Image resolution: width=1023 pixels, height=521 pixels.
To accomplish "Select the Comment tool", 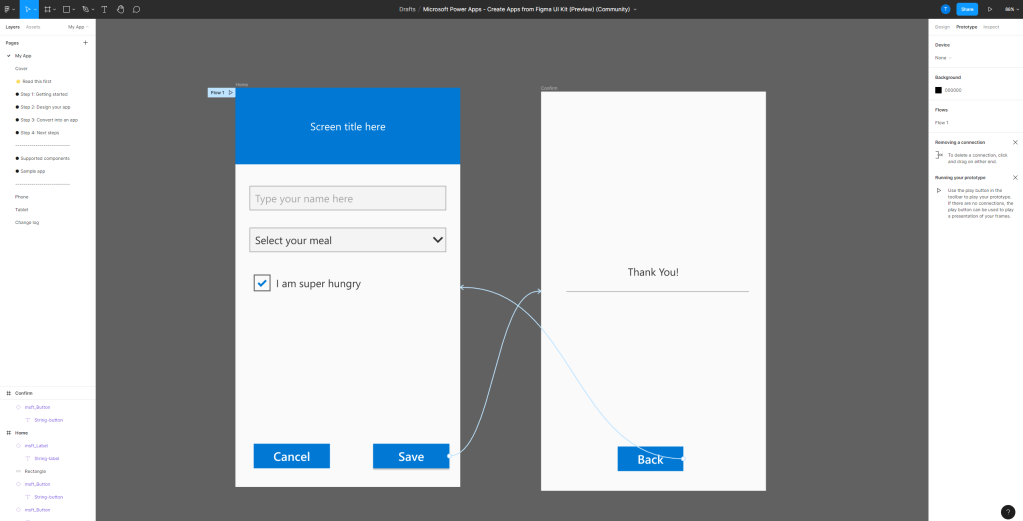I will [136, 9].
